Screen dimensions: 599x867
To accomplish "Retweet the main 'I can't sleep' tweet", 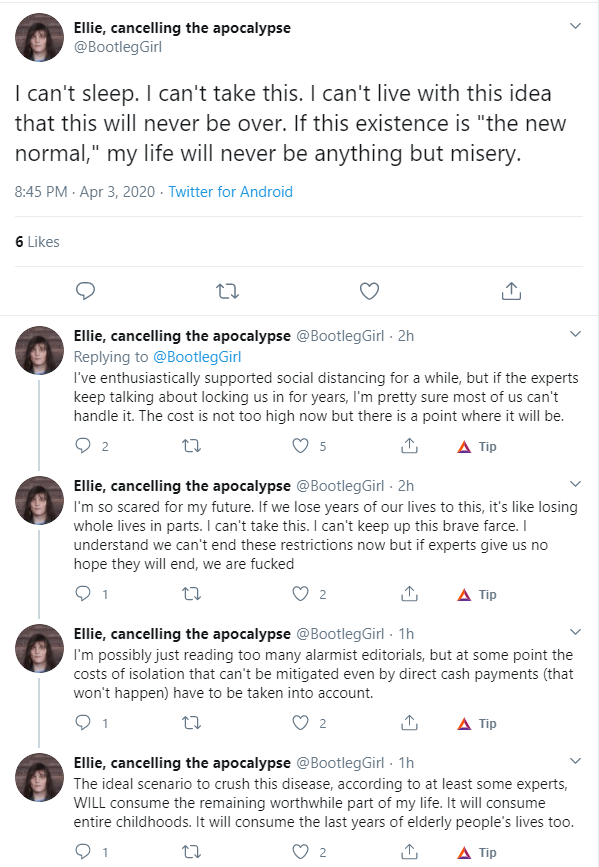I will (227, 291).
